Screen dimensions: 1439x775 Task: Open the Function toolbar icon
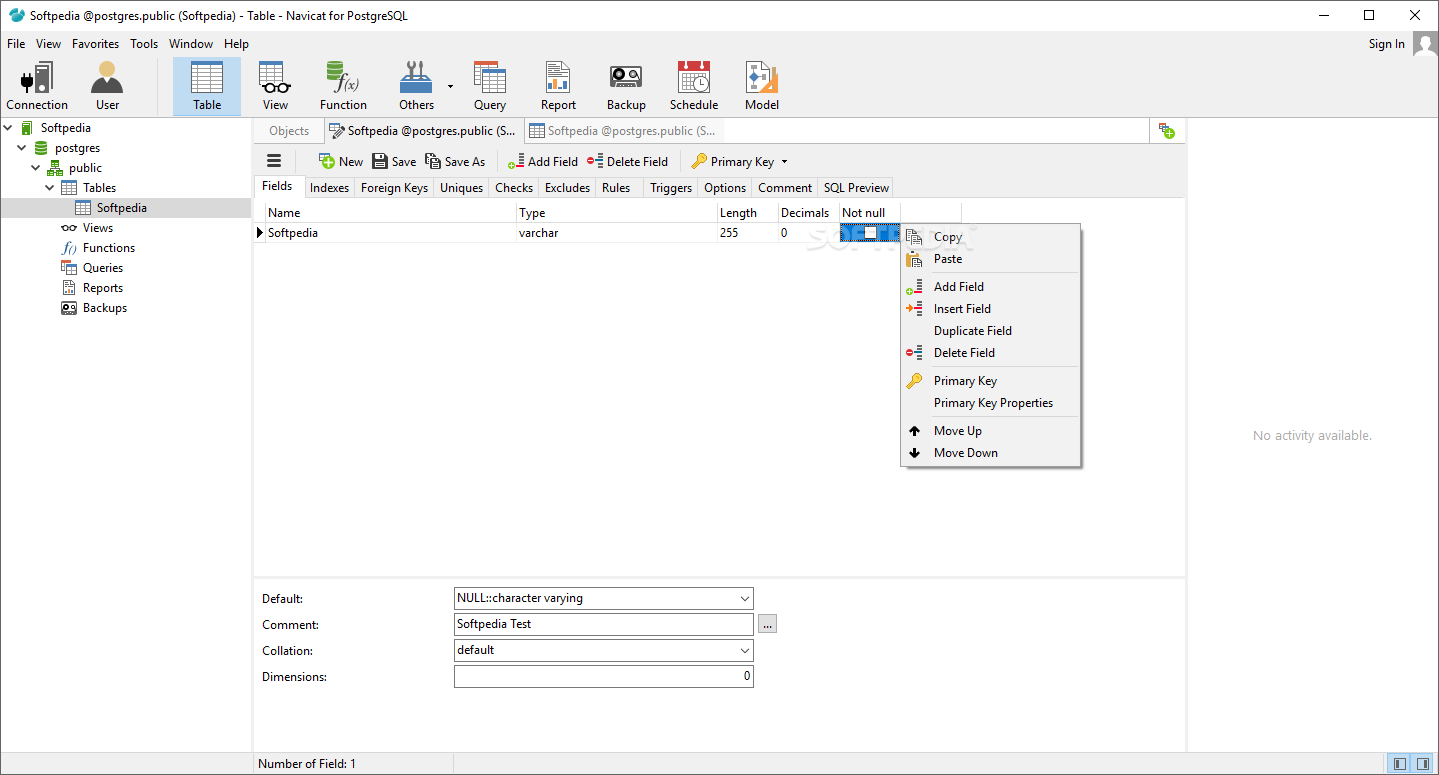343,86
